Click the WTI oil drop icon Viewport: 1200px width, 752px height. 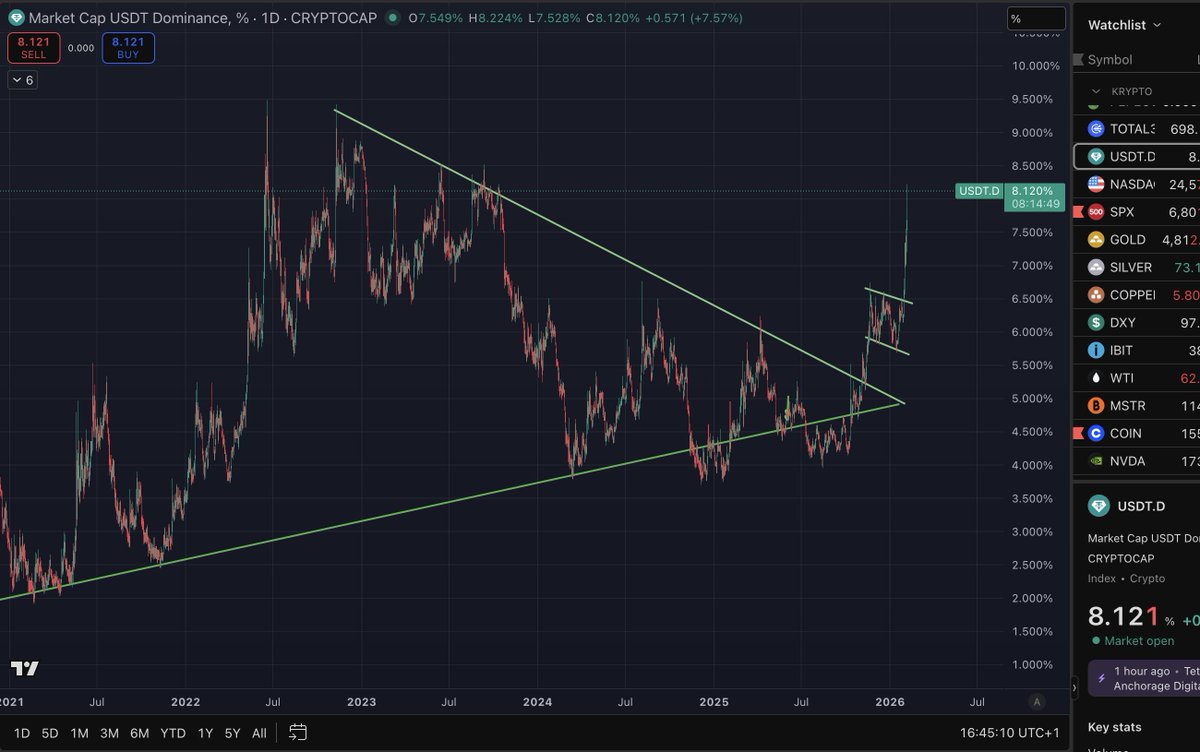pos(1095,378)
